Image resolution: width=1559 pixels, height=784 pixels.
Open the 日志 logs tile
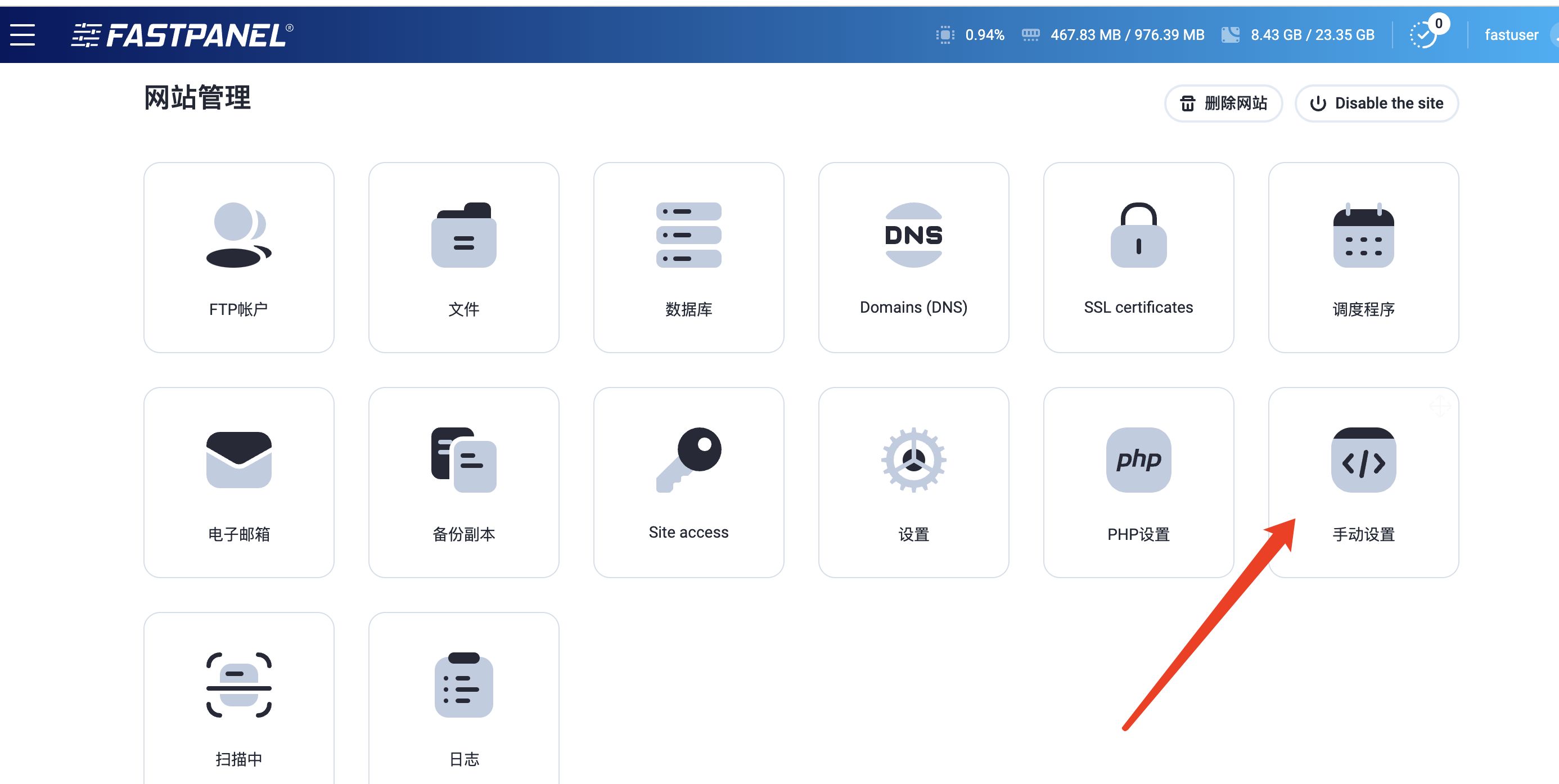point(463,702)
